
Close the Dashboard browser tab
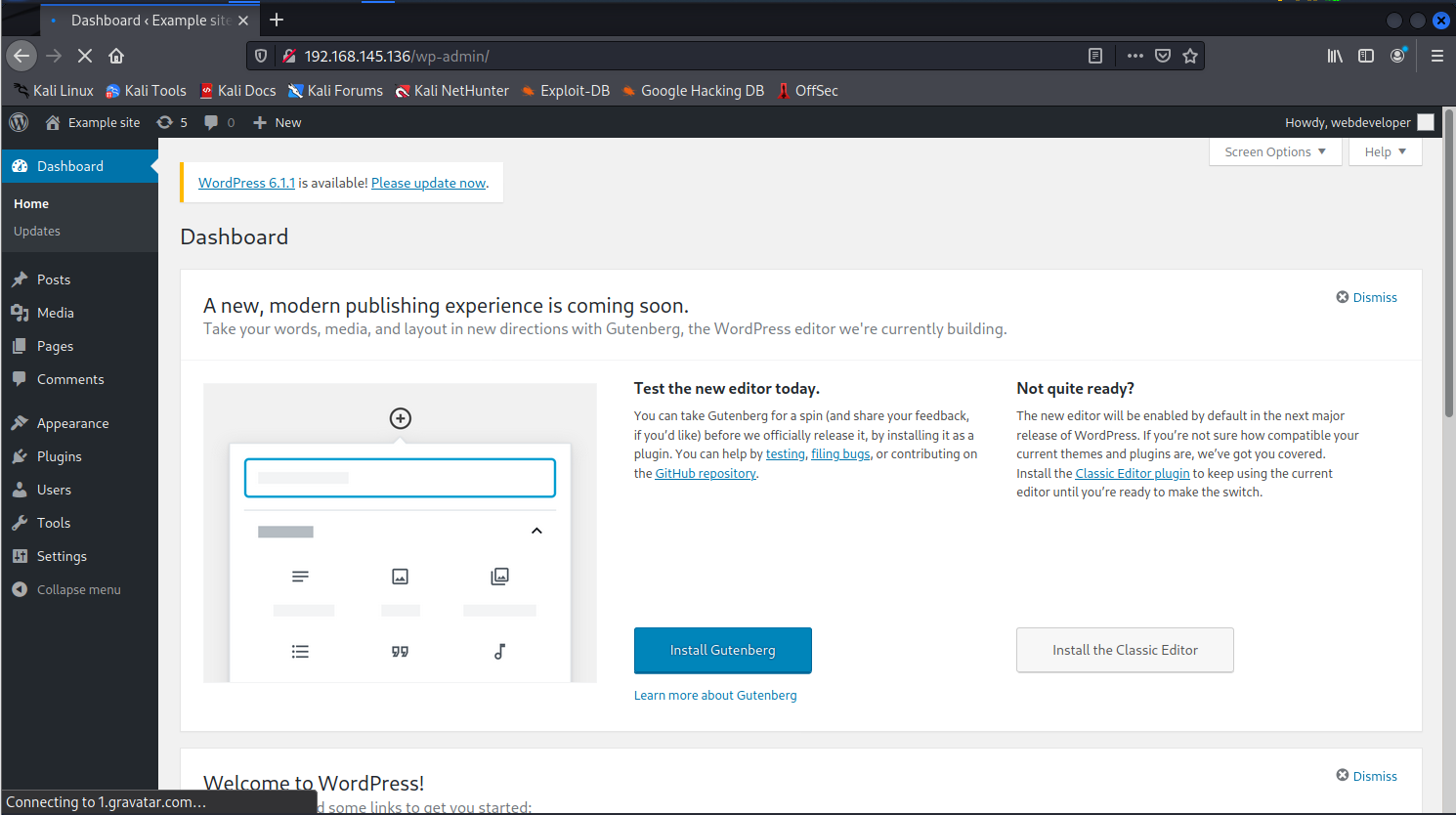pyautogui.click(x=243, y=20)
